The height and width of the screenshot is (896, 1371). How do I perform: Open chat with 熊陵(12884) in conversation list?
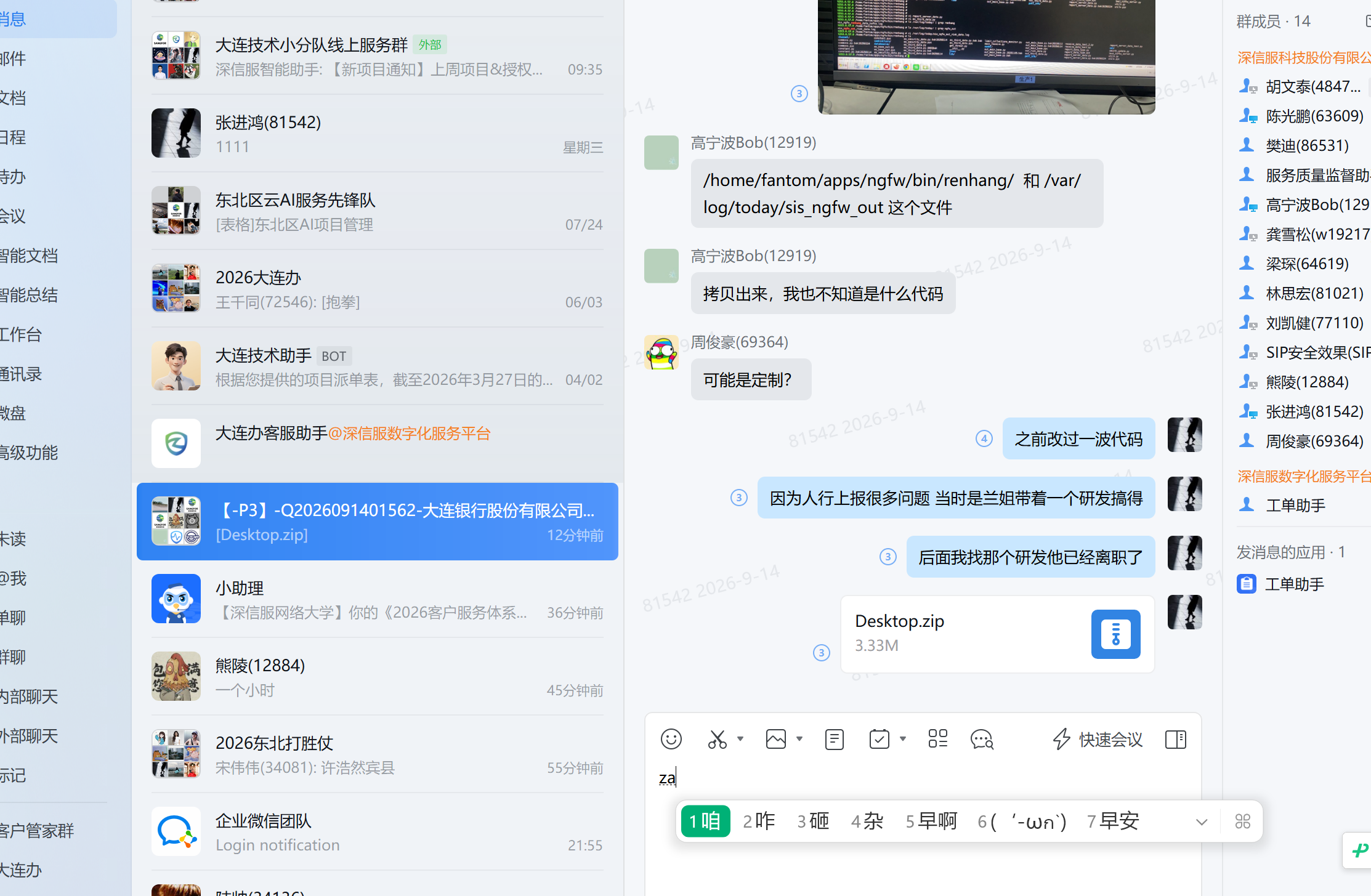pos(377,677)
